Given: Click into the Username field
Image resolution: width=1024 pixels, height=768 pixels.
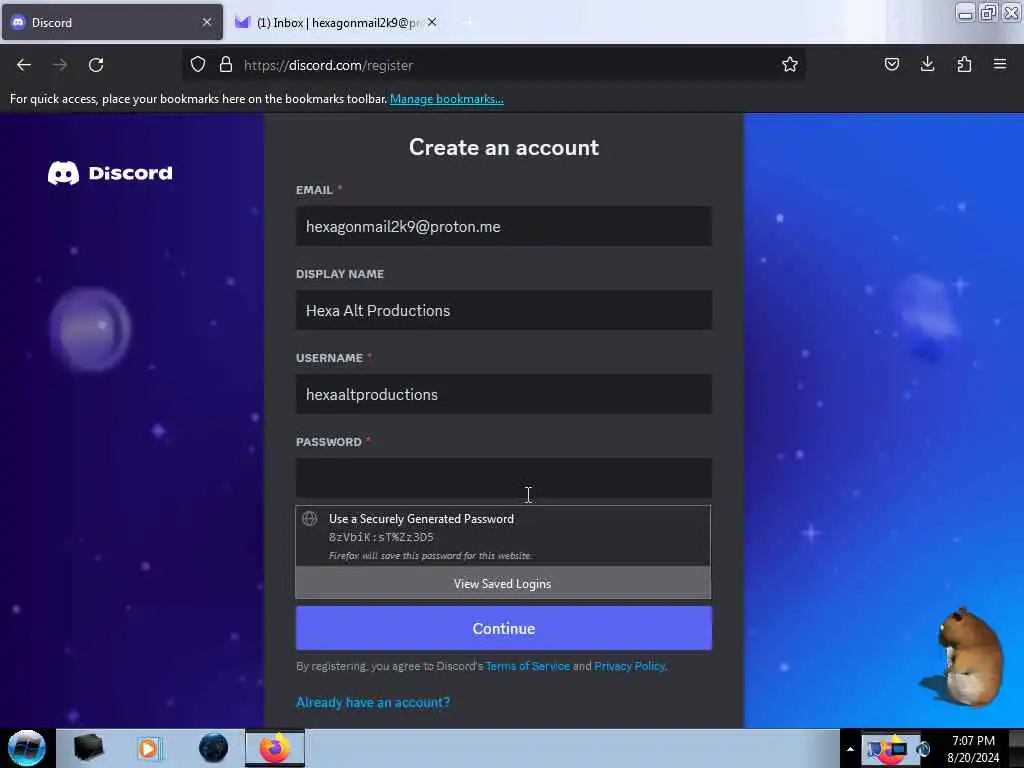Looking at the screenshot, I should tap(504, 394).
